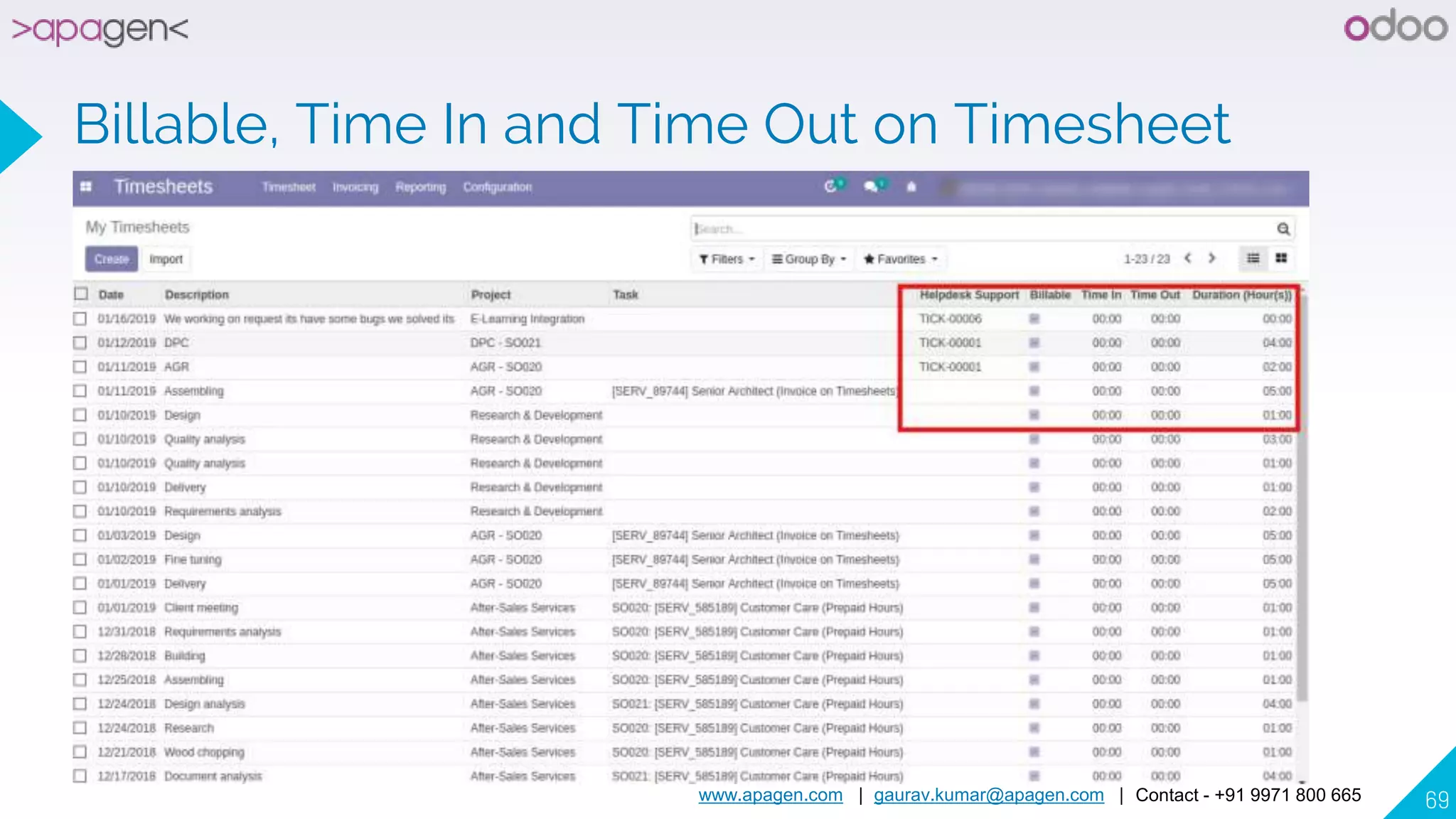
Task: Open the conversations chat icon
Action: pos(871,186)
